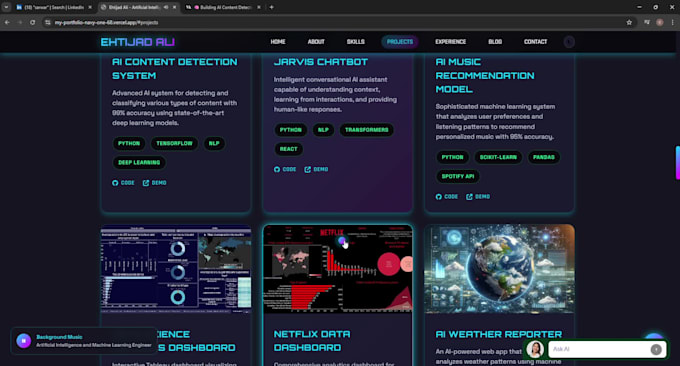Open Demo link for Jarvis Chatbot

[316, 170]
